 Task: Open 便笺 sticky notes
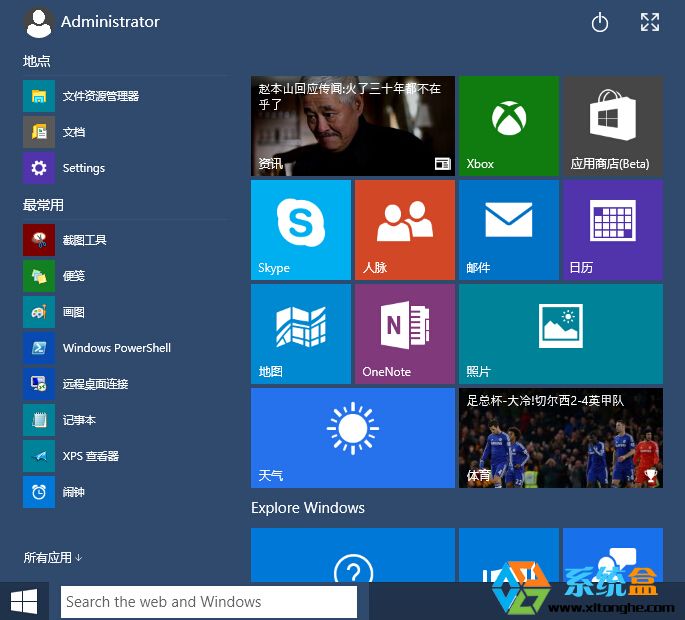pyautogui.click(x=127, y=276)
